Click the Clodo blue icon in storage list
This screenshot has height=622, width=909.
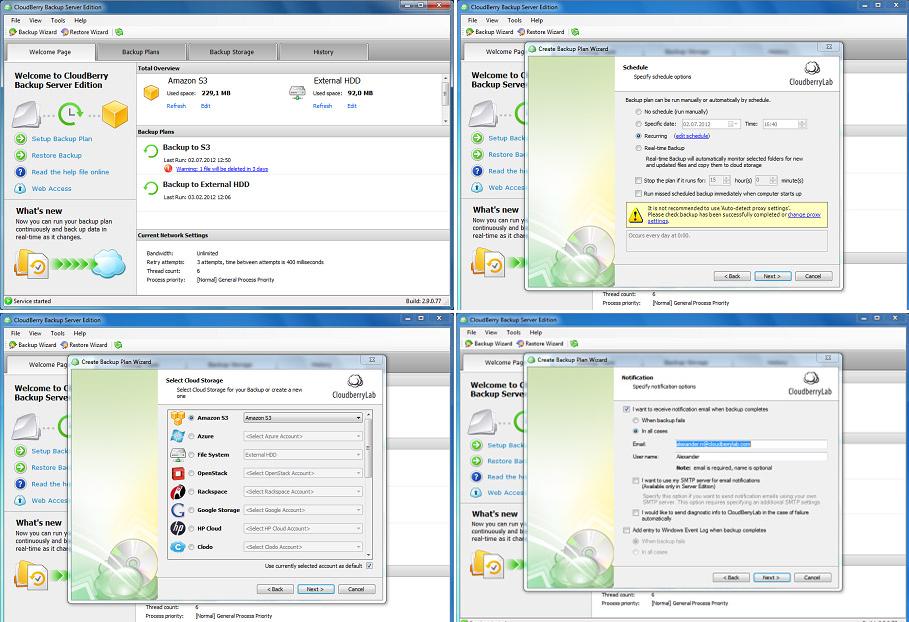(177, 547)
